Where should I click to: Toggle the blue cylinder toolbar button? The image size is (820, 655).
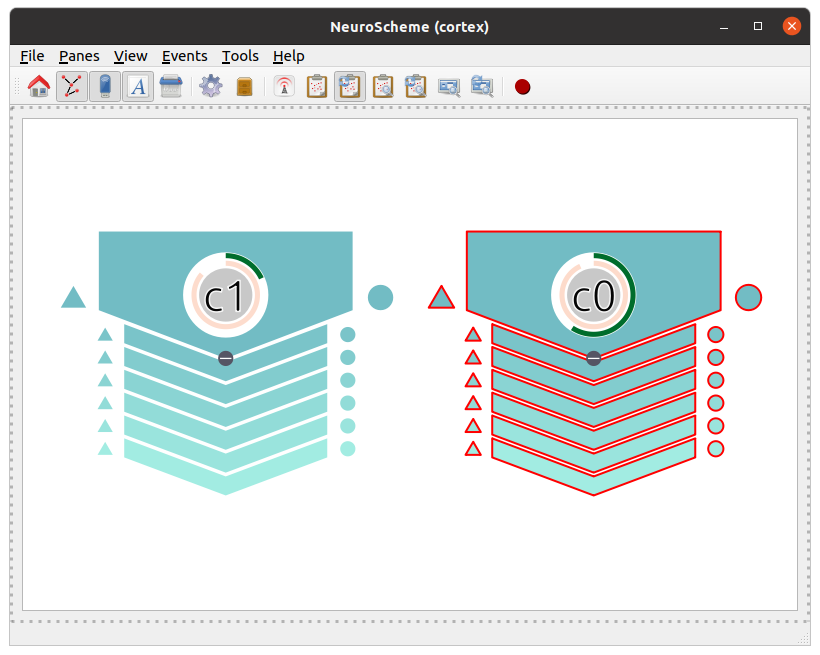pos(105,87)
